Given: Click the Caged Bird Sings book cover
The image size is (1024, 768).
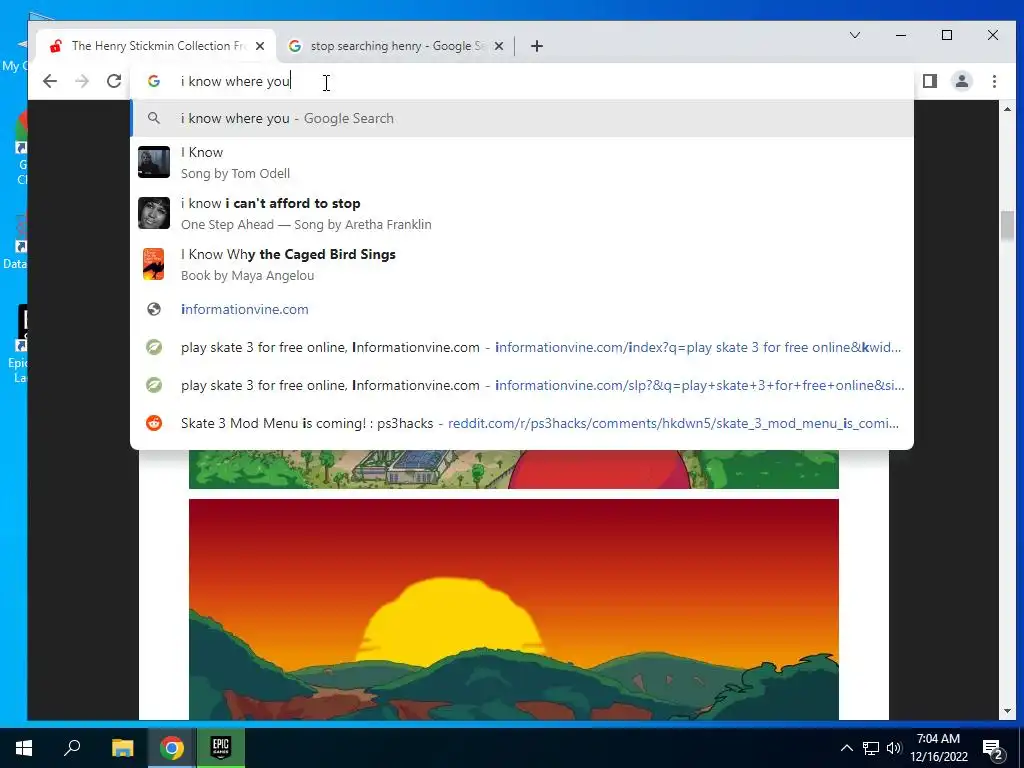Looking at the screenshot, I should (154, 264).
